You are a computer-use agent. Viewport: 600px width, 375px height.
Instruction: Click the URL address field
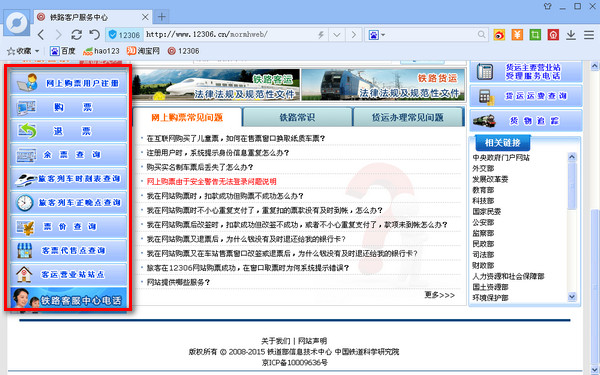pos(230,35)
